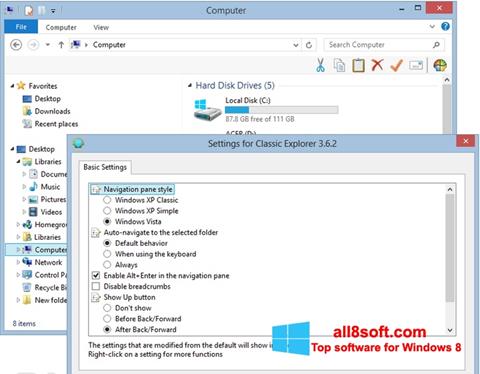Expand the Music library node
This screenshot has width=480, height=374.
pyautogui.click(x=24, y=187)
